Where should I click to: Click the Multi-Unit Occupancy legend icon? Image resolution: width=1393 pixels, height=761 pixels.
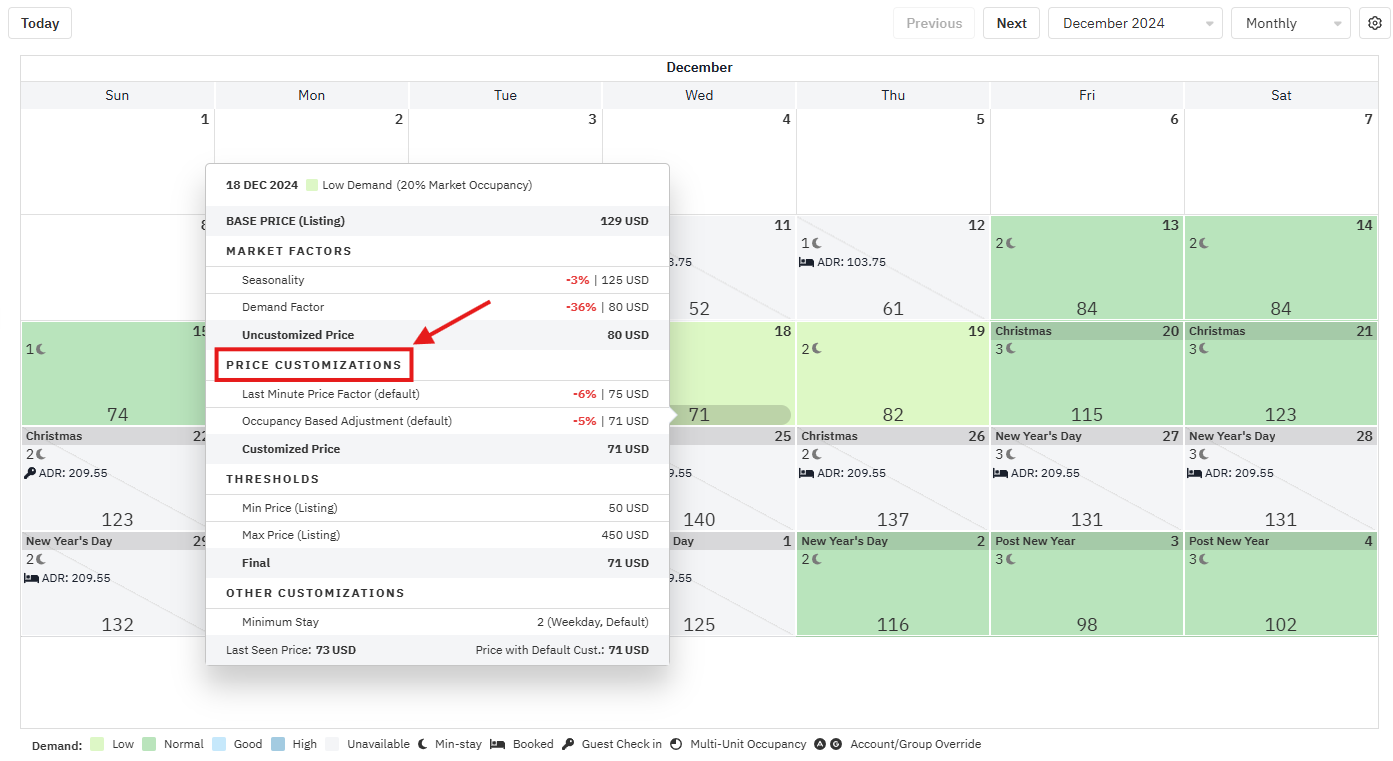pyautogui.click(x=676, y=744)
